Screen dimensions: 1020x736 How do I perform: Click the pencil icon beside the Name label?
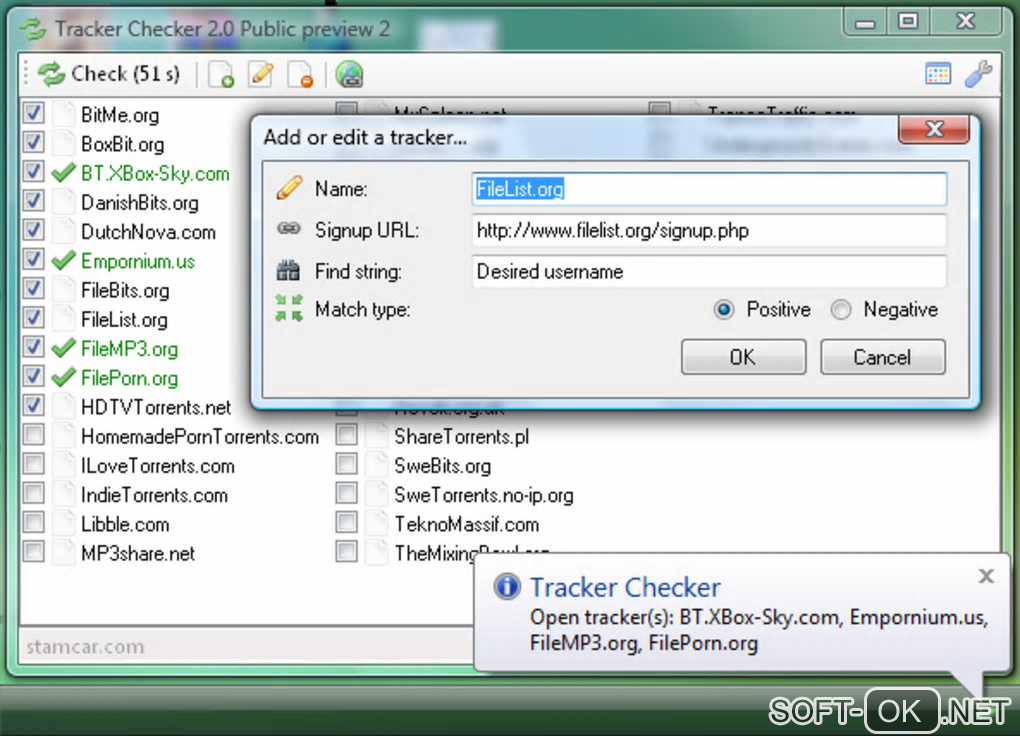point(289,187)
